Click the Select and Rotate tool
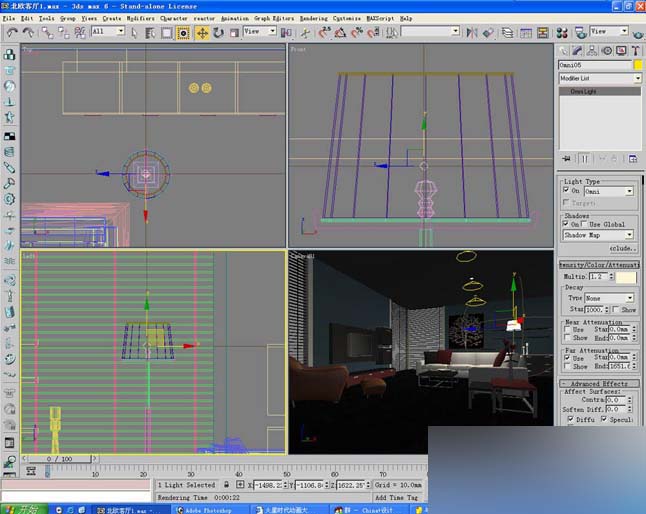This screenshot has height=514, width=646. (x=218, y=32)
